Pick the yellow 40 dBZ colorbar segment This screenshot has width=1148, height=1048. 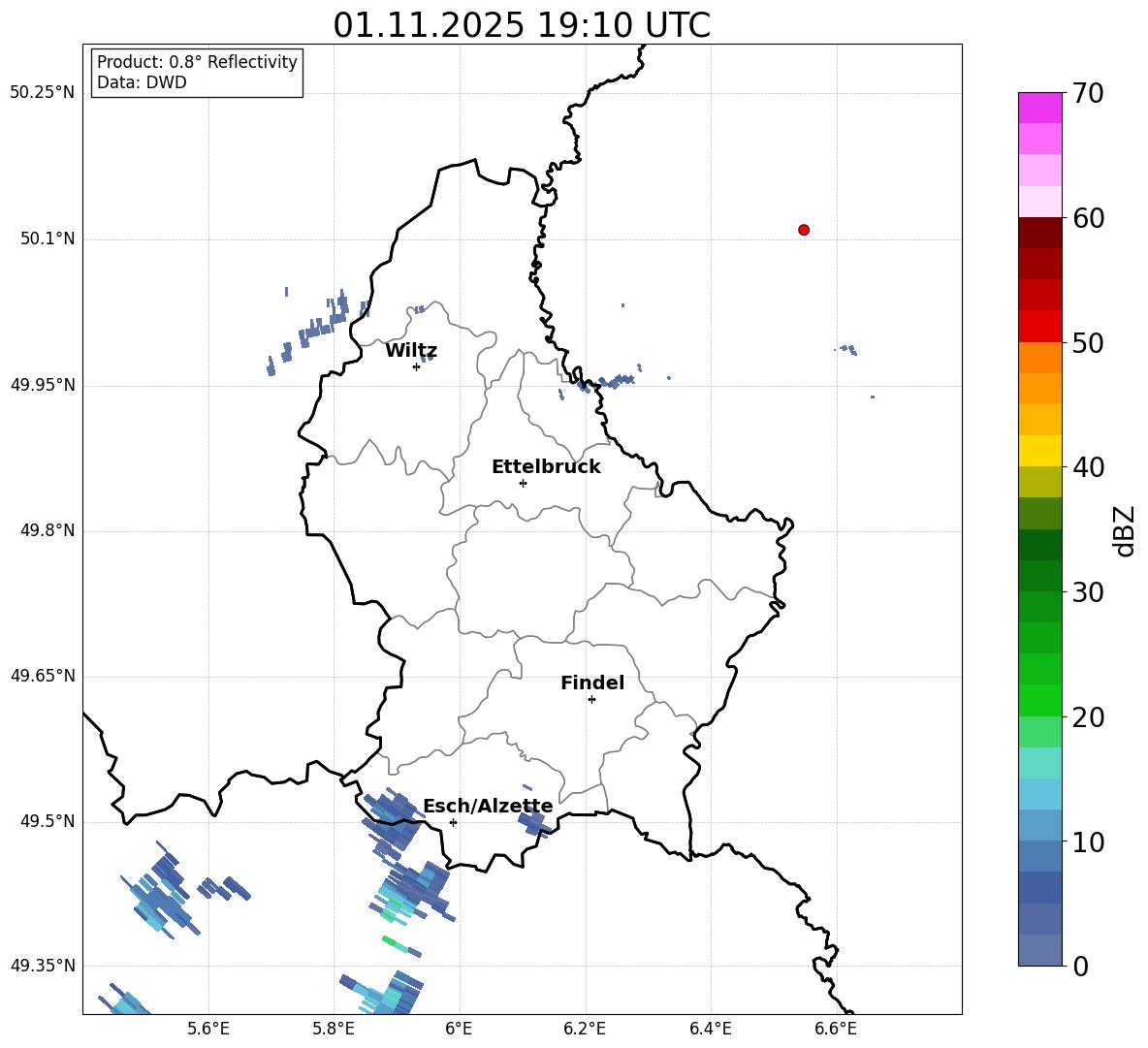pos(1039,451)
